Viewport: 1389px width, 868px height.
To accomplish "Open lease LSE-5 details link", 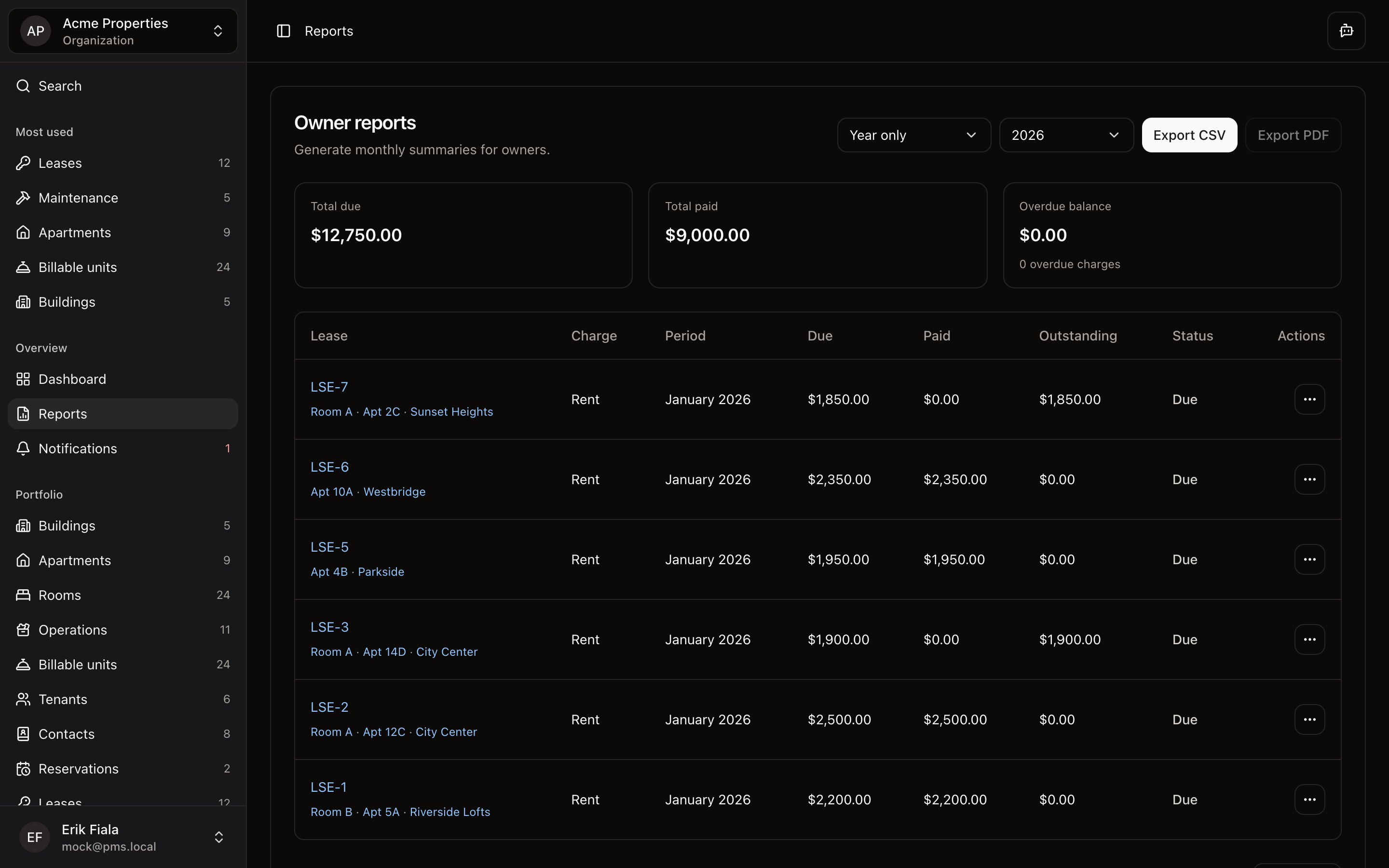I will (329, 546).
